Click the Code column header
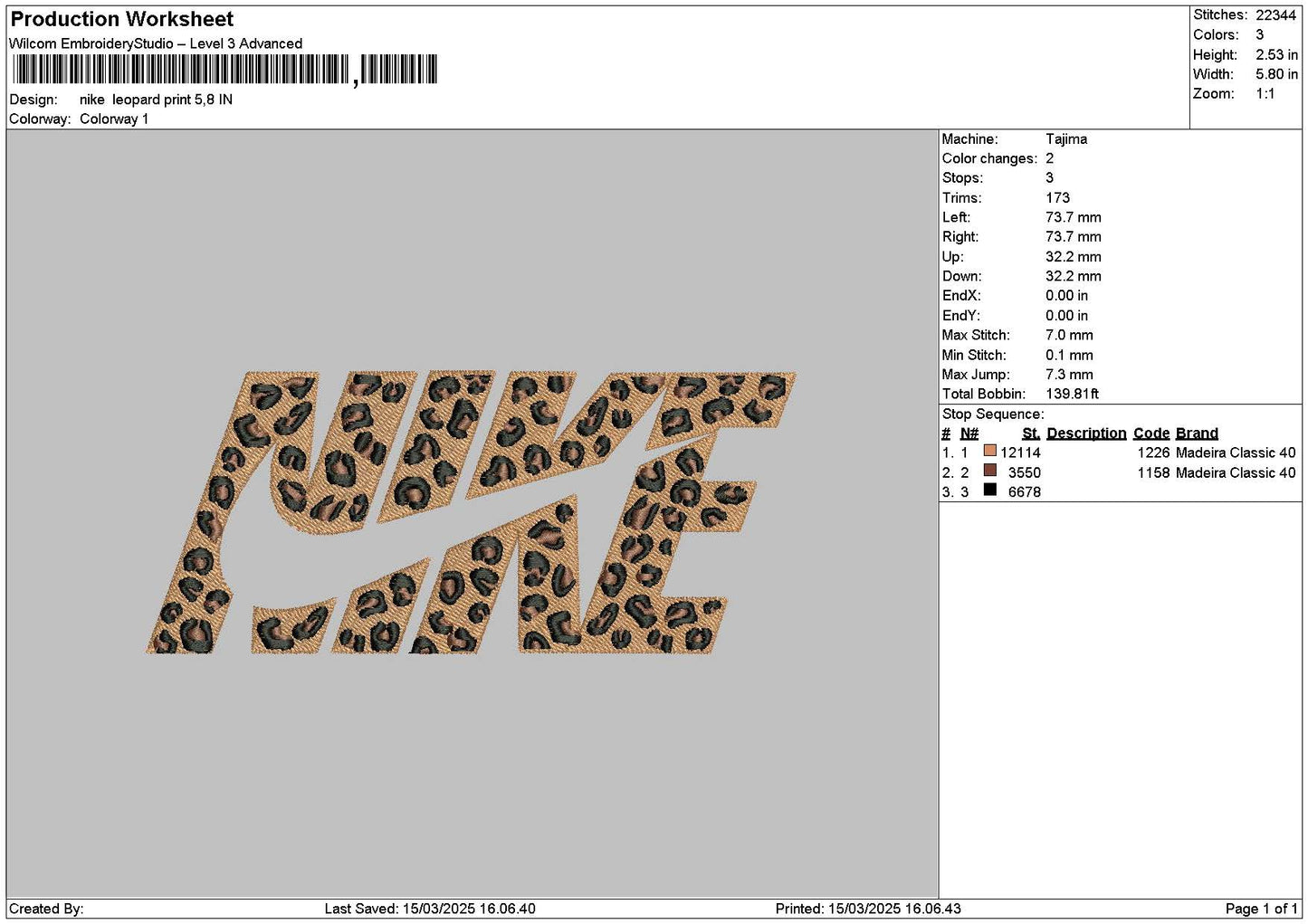The height and width of the screenshot is (924, 1308). (x=1151, y=433)
